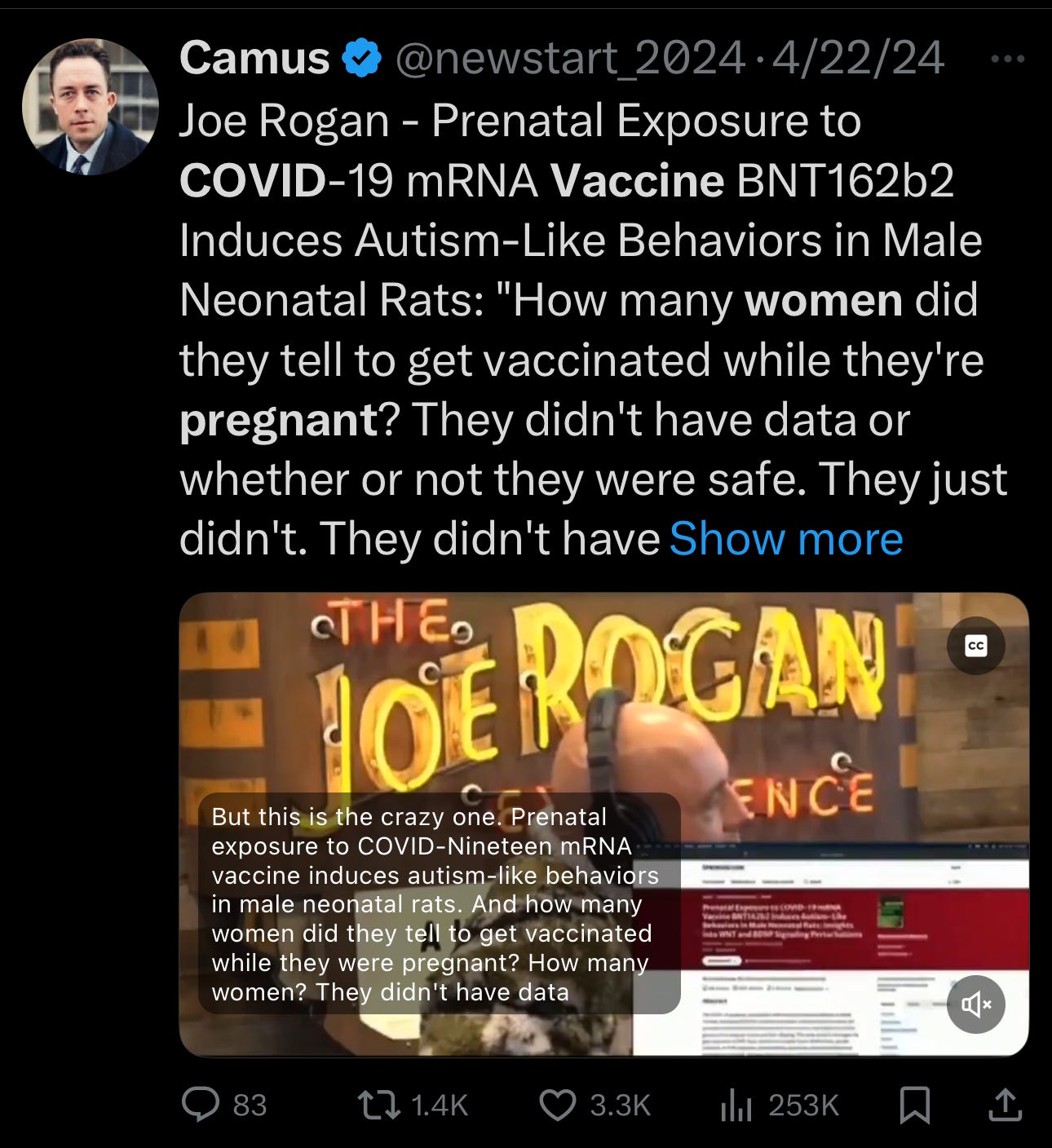Expand the post text with Show more

tap(786, 539)
